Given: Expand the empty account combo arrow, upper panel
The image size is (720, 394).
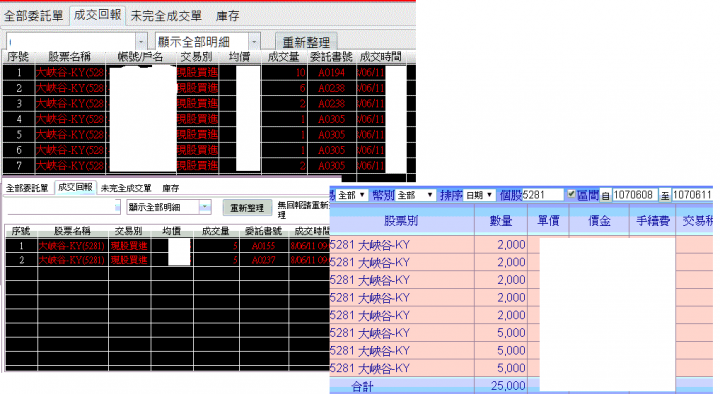Looking at the screenshot, I should 141,42.
